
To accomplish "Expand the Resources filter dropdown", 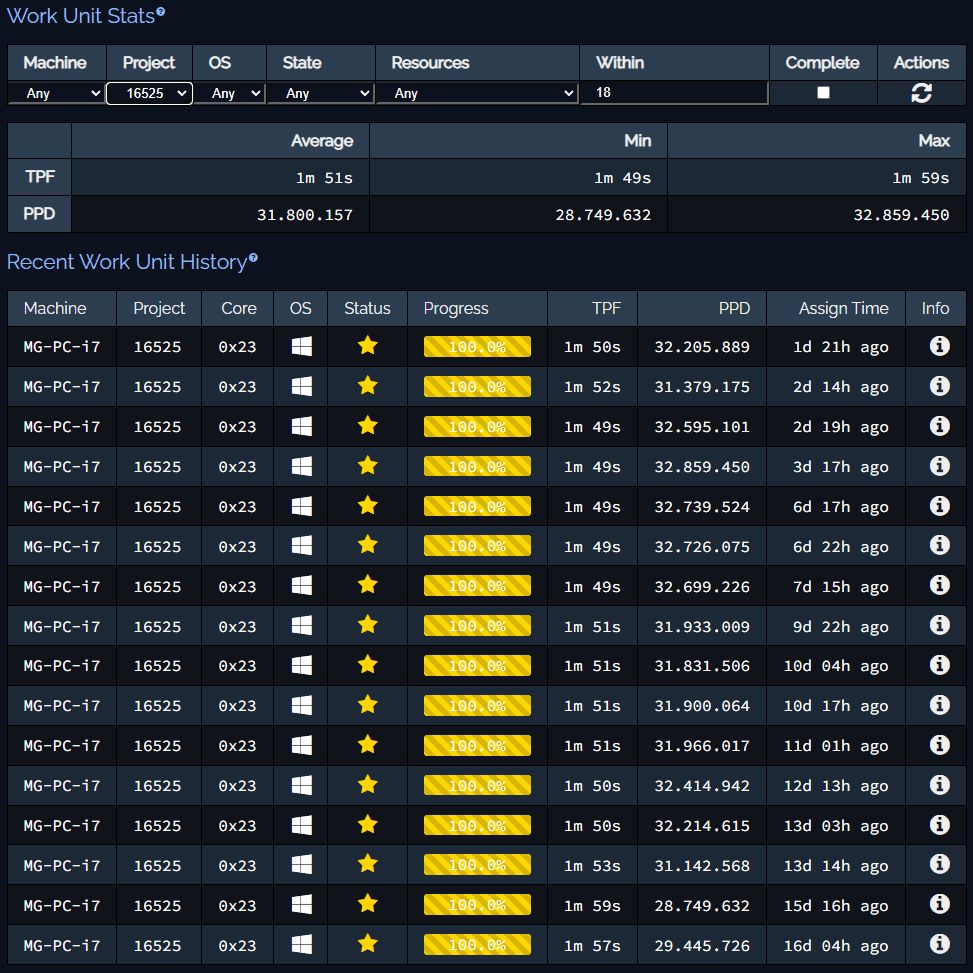I will point(477,93).
